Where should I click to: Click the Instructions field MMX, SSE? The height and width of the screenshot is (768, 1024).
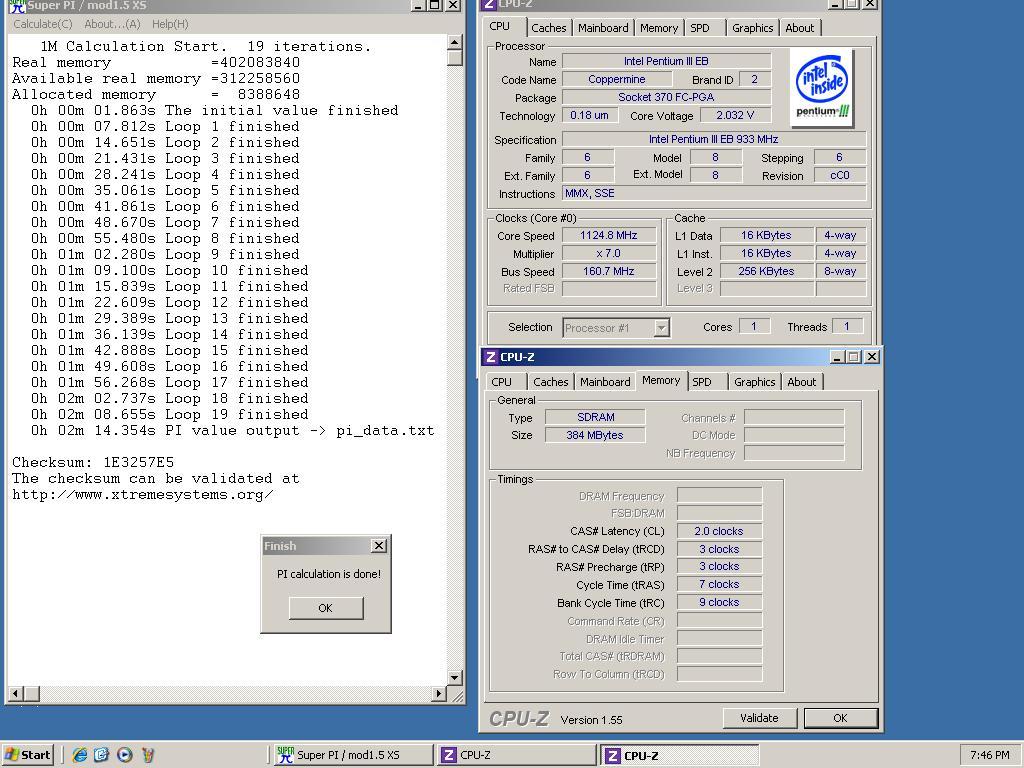714,193
